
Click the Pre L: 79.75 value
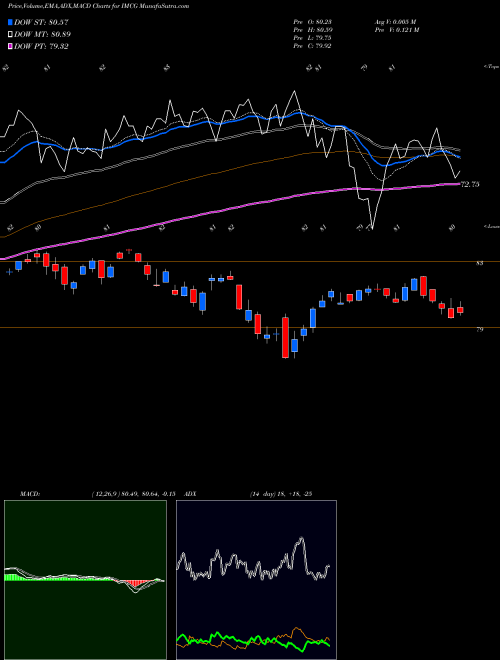pyautogui.click(x=313, y=38)
